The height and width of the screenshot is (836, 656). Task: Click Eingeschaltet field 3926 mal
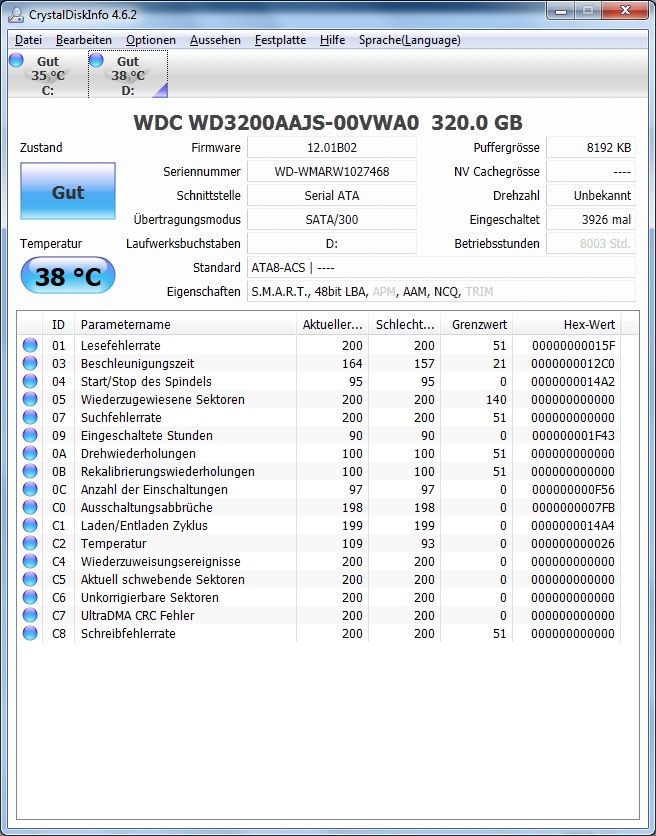[x=591, y=220]
